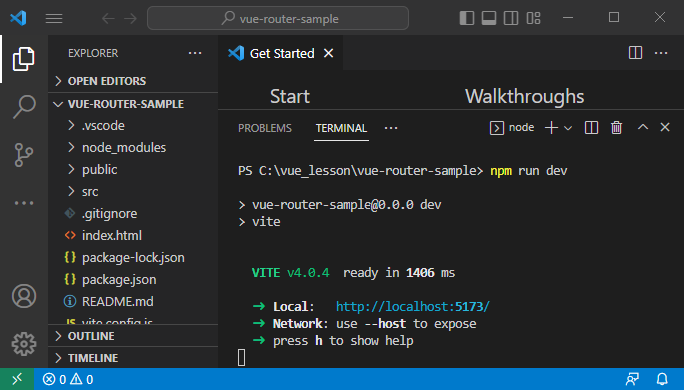The width and height of the screenshot is (684, 390).
Task: Open a remote window from status bar
Action: click(x=17, y=379)
